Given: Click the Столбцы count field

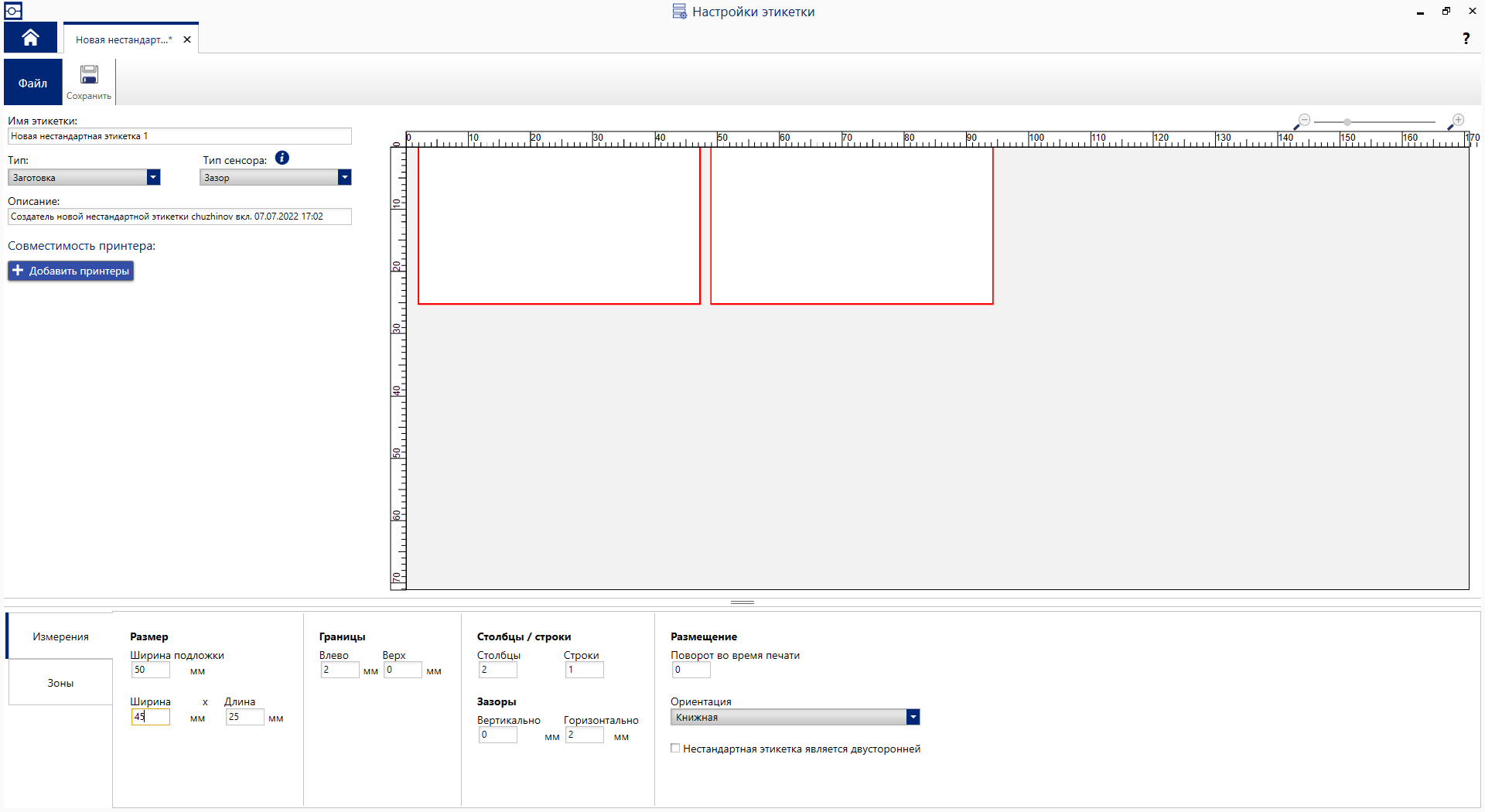Looking at the screenshot, I should 497,670.
